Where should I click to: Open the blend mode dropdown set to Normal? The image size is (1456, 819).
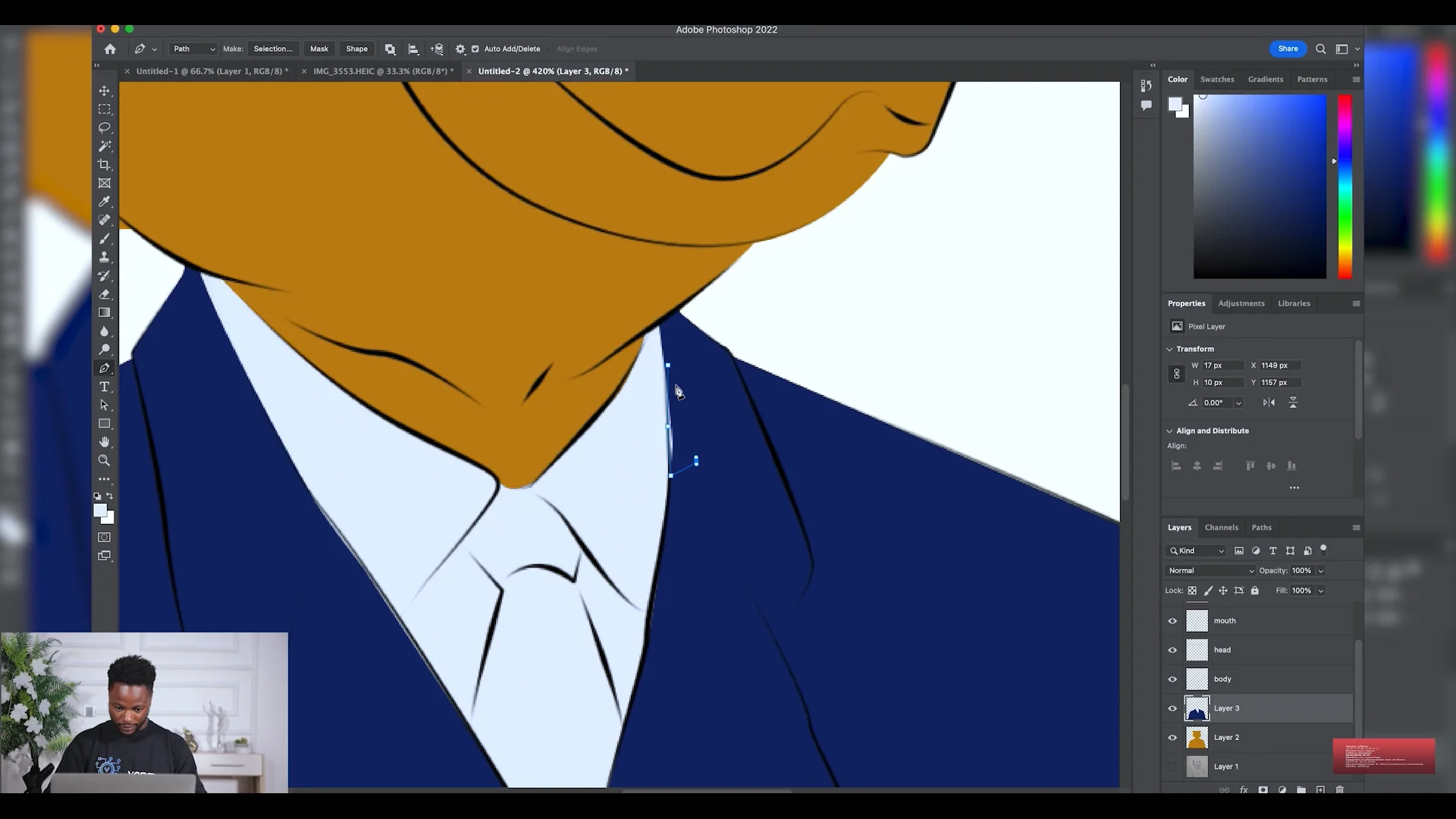(x=1209, y=570)
